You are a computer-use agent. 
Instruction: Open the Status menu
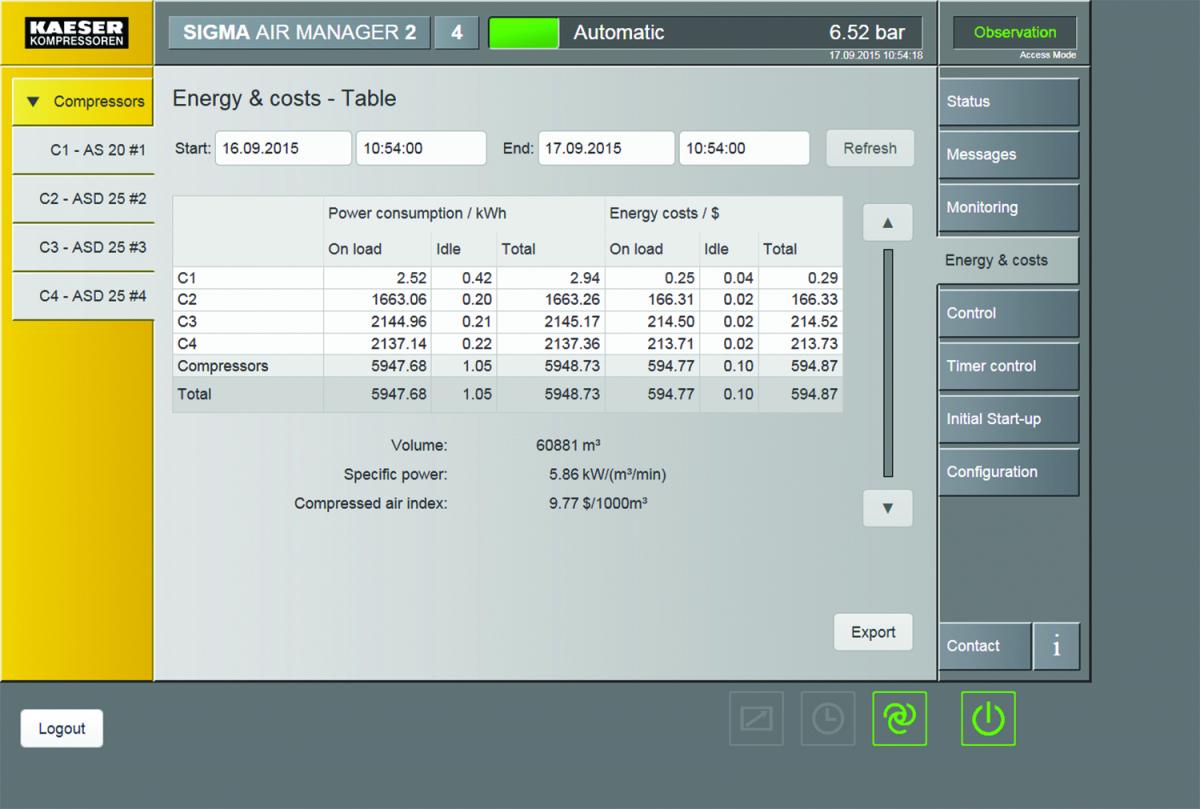click(1008, 101)
